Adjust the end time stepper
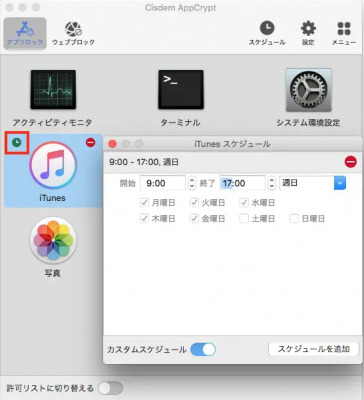The height and width of the screenshot is (400, 364). (272, 183)
